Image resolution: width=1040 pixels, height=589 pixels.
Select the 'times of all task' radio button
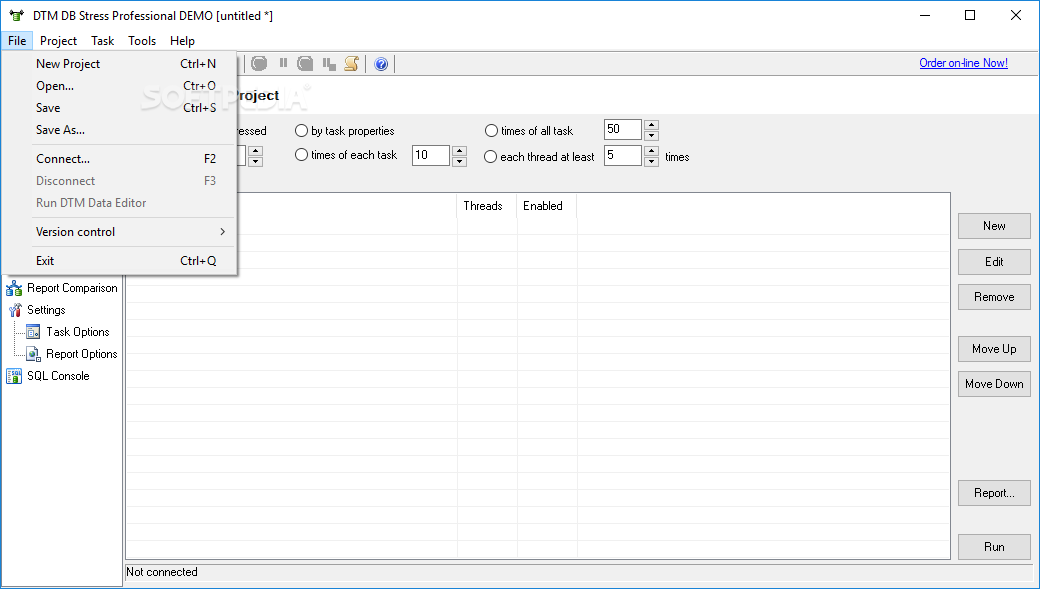491,131
